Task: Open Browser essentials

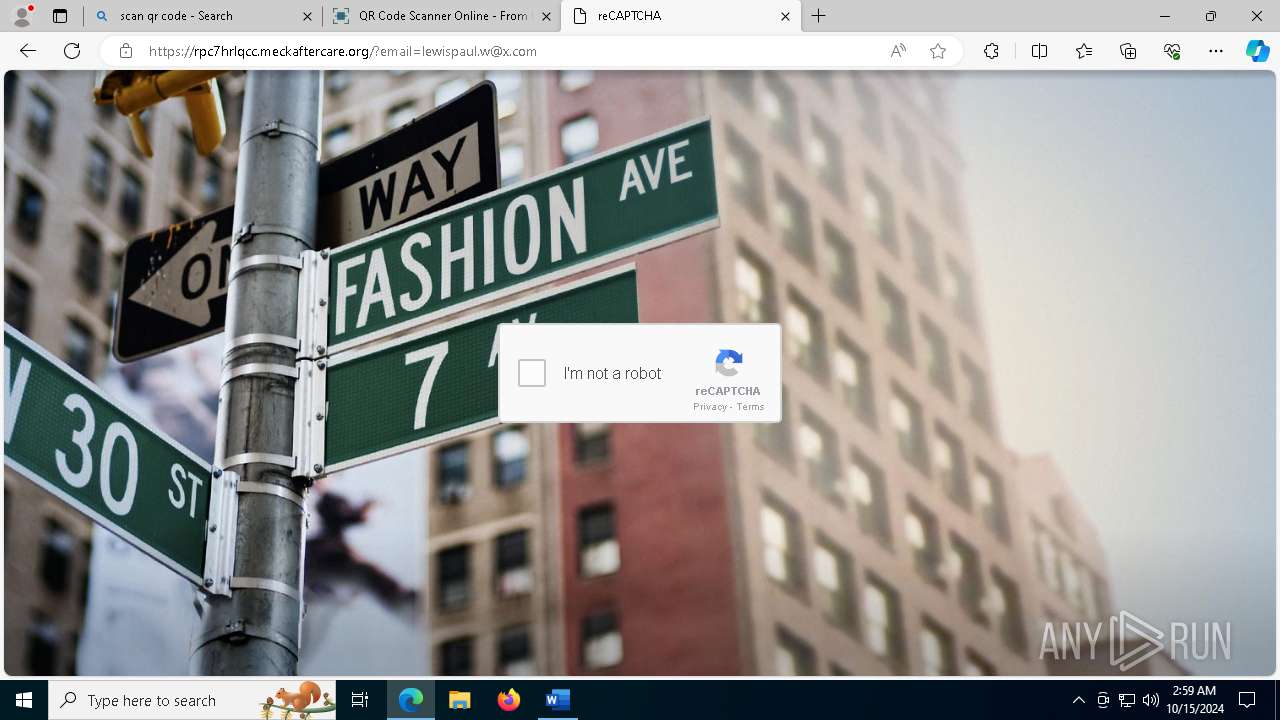Action: 1172,51
